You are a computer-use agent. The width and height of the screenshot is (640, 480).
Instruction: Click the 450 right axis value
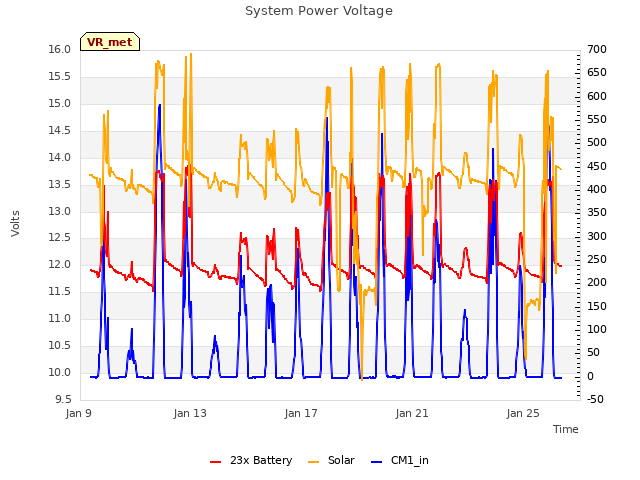[x=597, y=167]
